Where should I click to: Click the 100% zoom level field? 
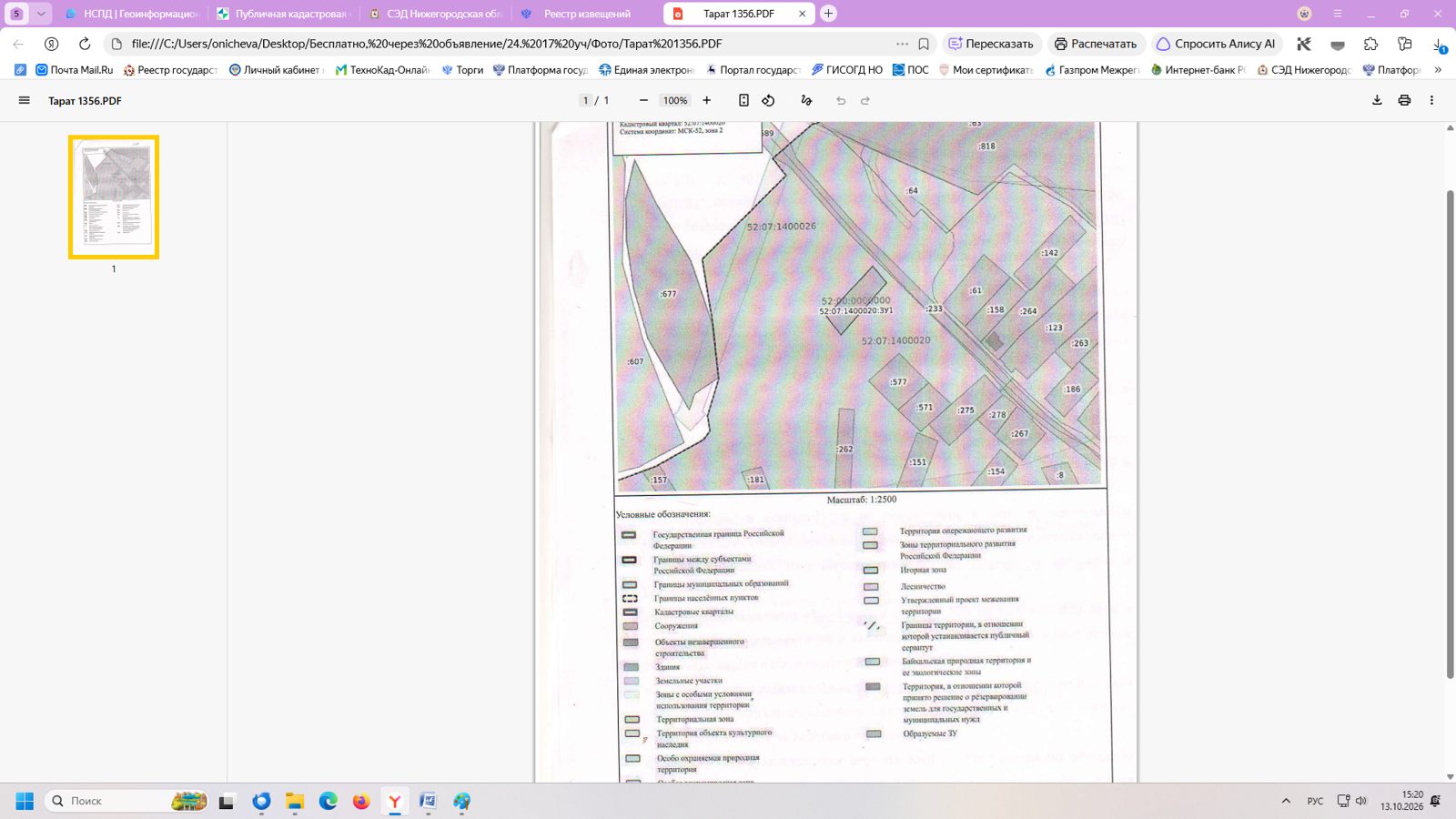(x=675, y=101)
